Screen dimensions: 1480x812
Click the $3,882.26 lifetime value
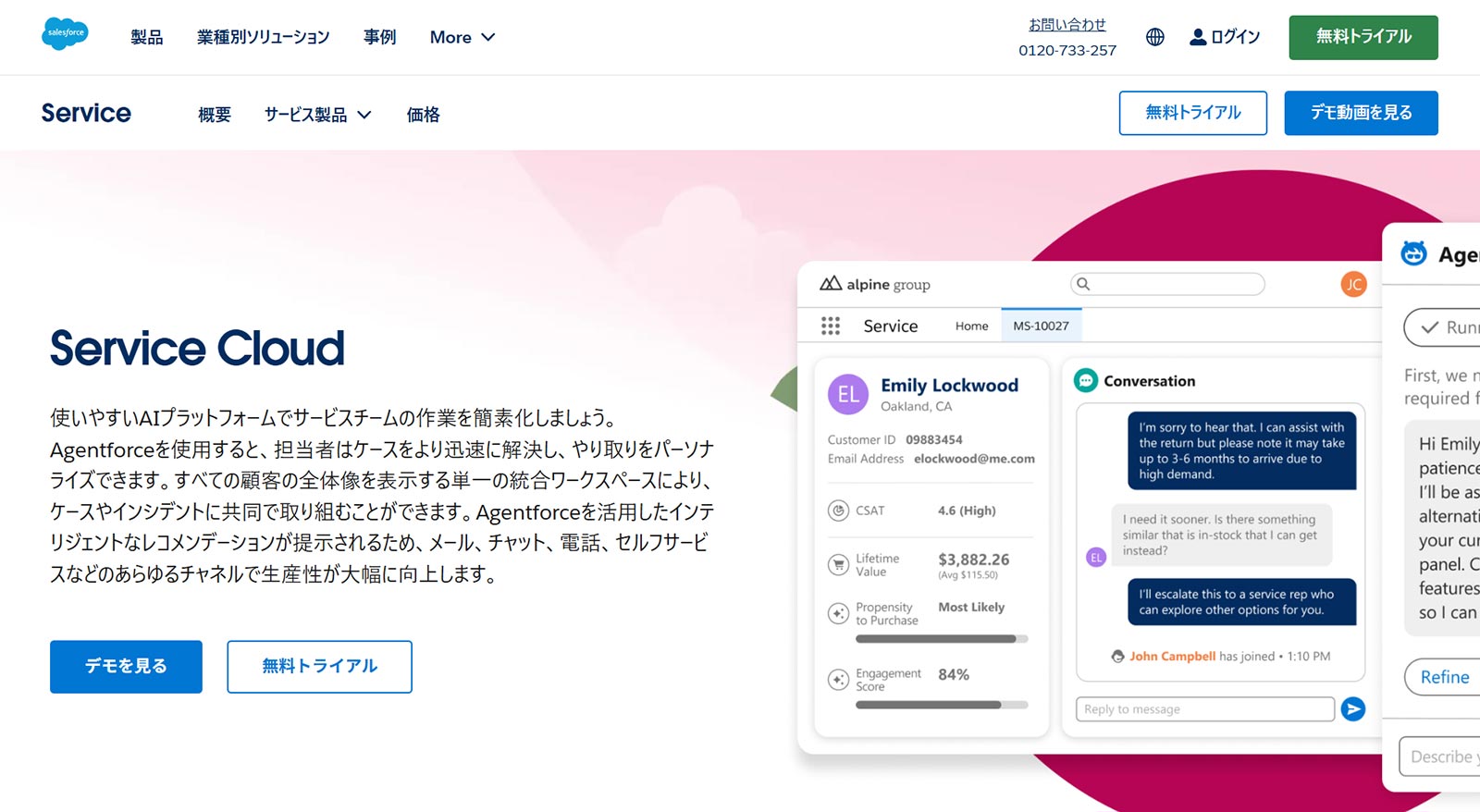click(x=973, y=560)
